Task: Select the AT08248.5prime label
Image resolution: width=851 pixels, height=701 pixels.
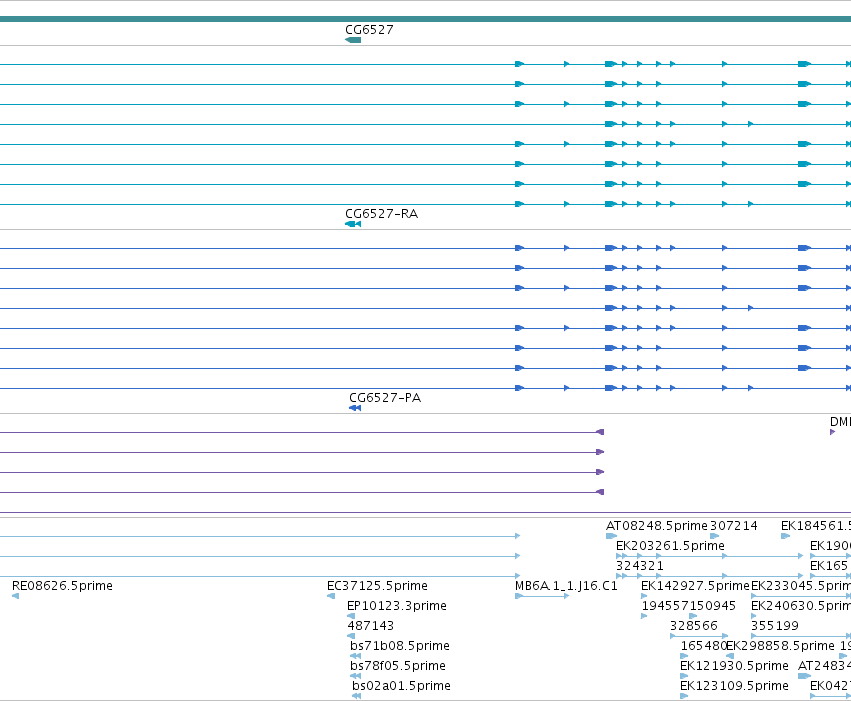Action: pos(657,526)
